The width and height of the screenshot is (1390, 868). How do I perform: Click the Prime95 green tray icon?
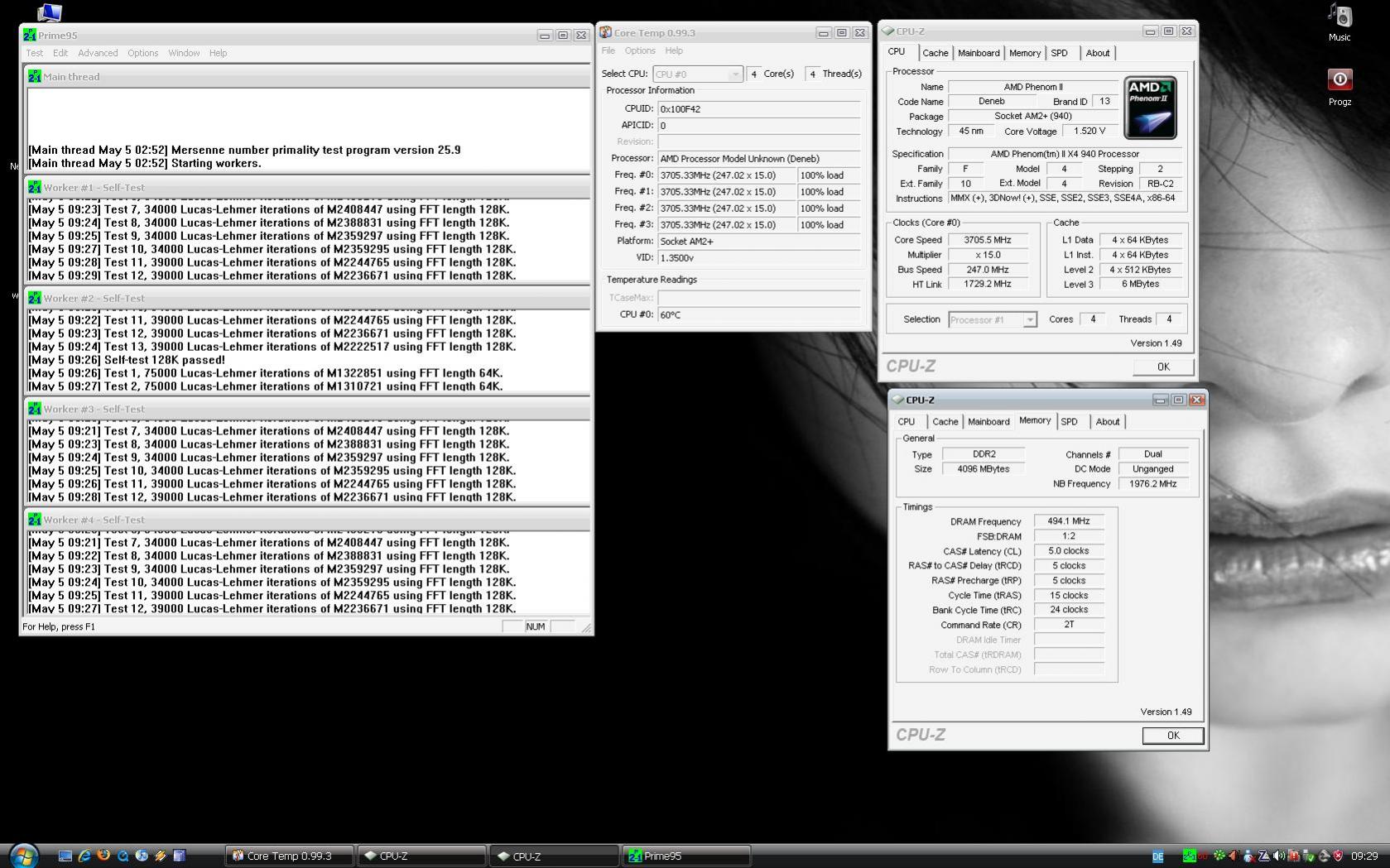1189,856
